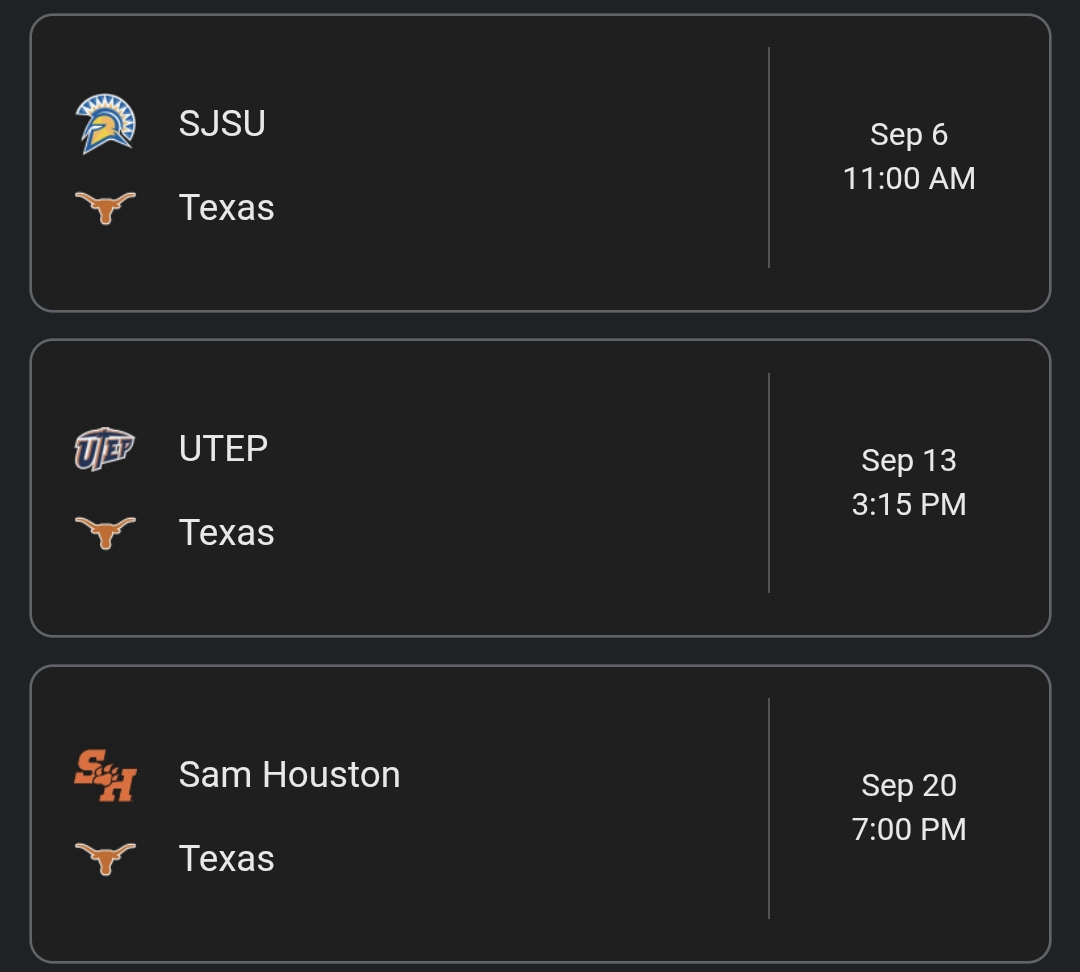Open the UTEP team name
This screenshot has width=1080, height=972.
pyautogui.click(x=223, y=448)
